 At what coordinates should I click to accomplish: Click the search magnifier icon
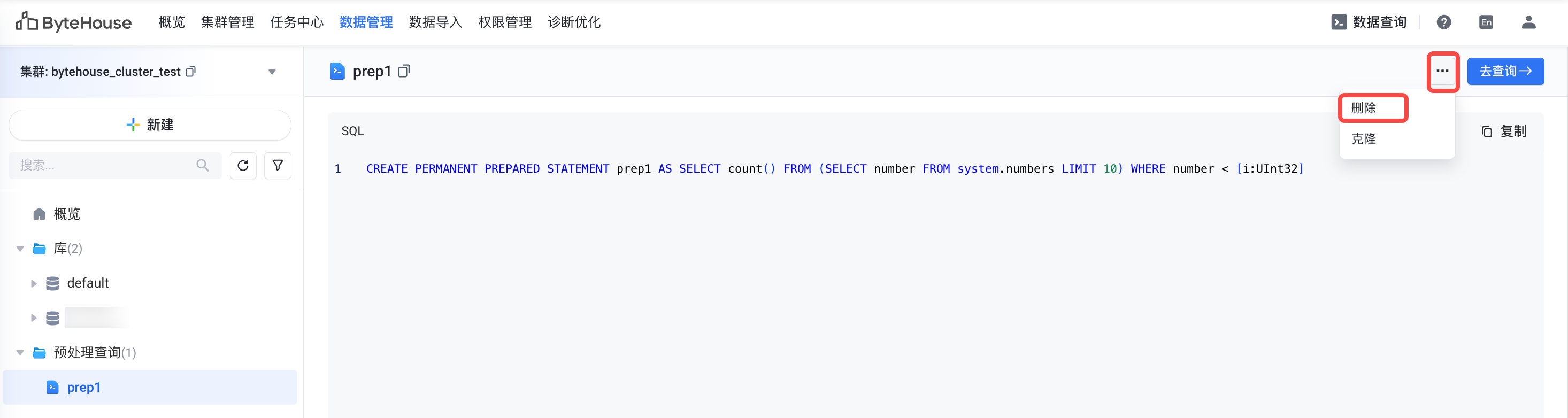point(203,166)
